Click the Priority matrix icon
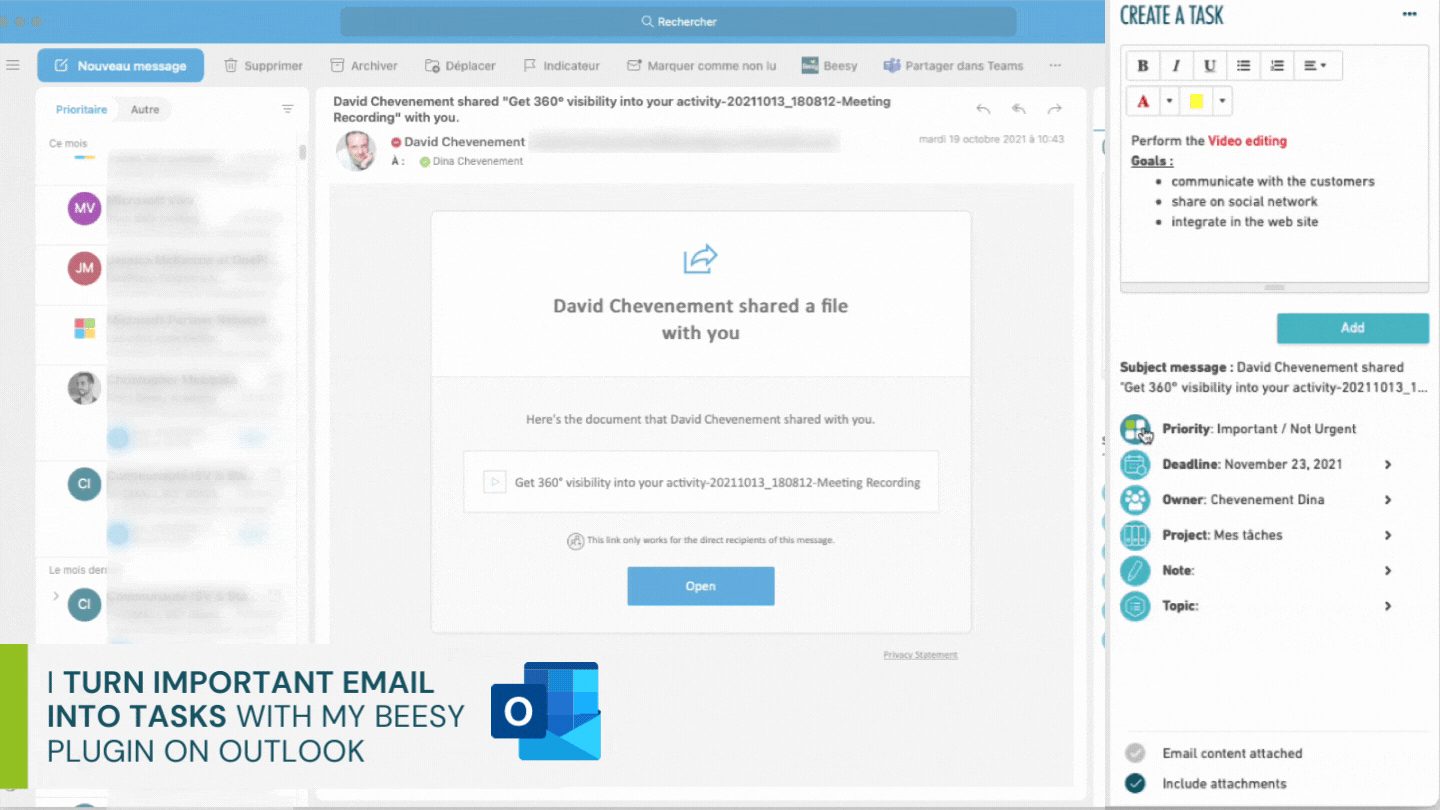1440x810 pixels. 1135,429
